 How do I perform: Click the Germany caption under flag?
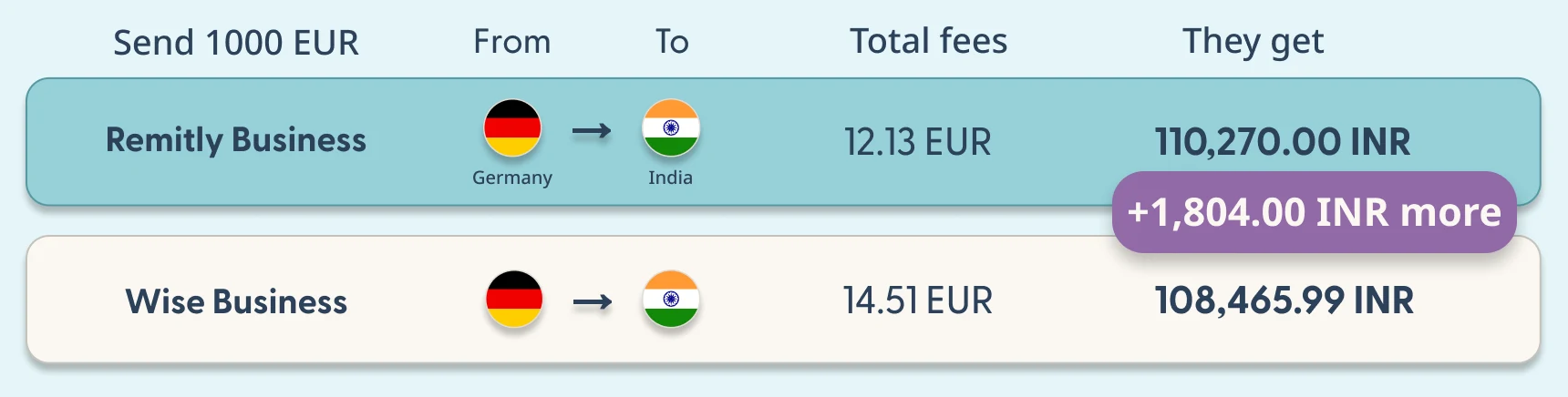point(512,178)
